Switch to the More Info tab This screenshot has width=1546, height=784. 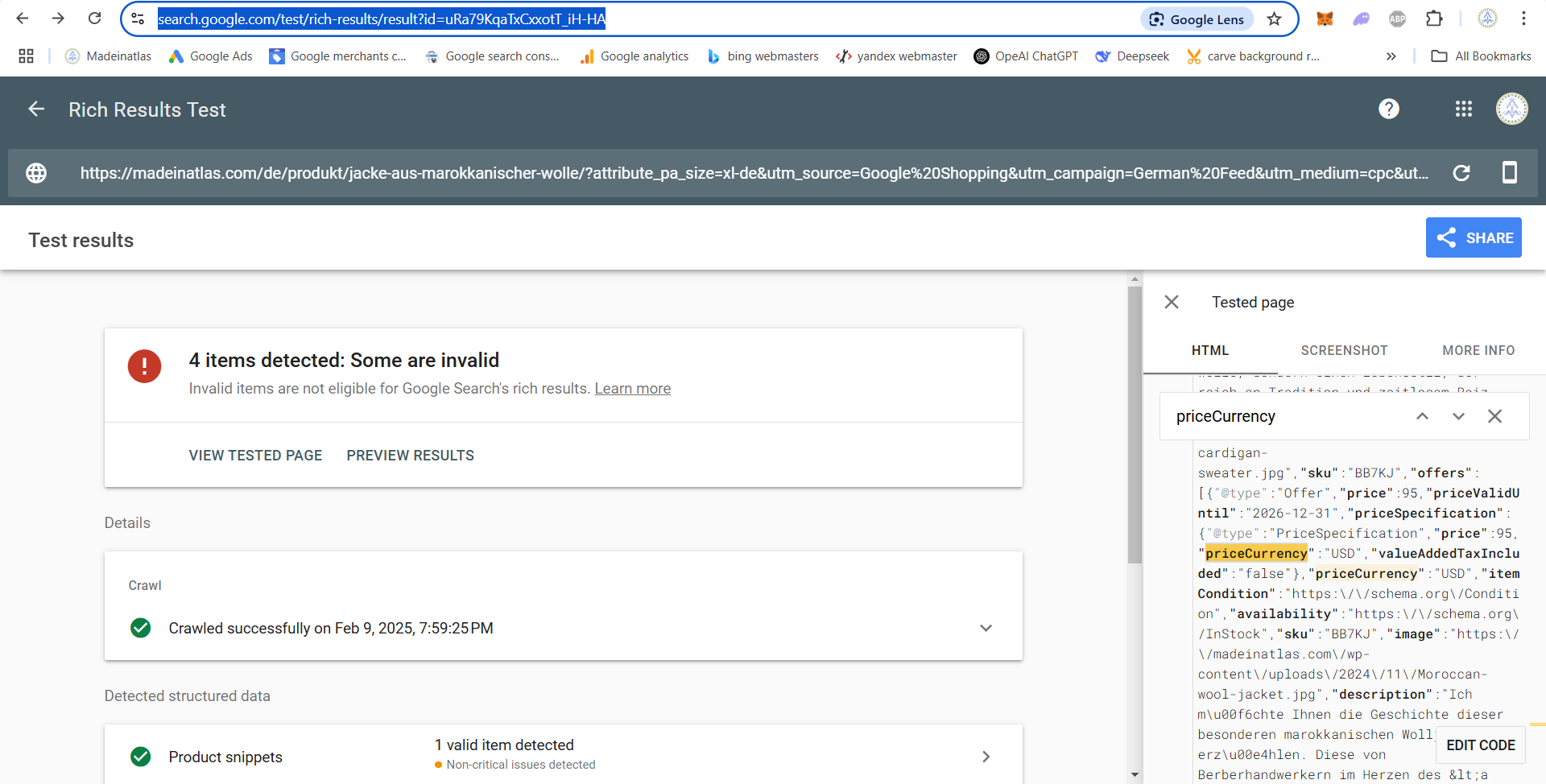tap(1478, 351)
